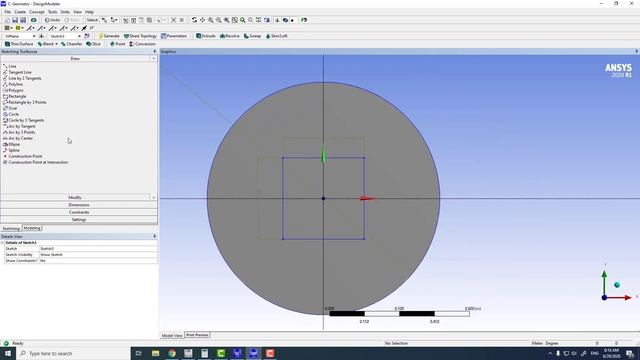Click the Point feature button
Image resolution: width=640 pixels, height=360 pixels.
pyautogui.click(x=118, y=44)
